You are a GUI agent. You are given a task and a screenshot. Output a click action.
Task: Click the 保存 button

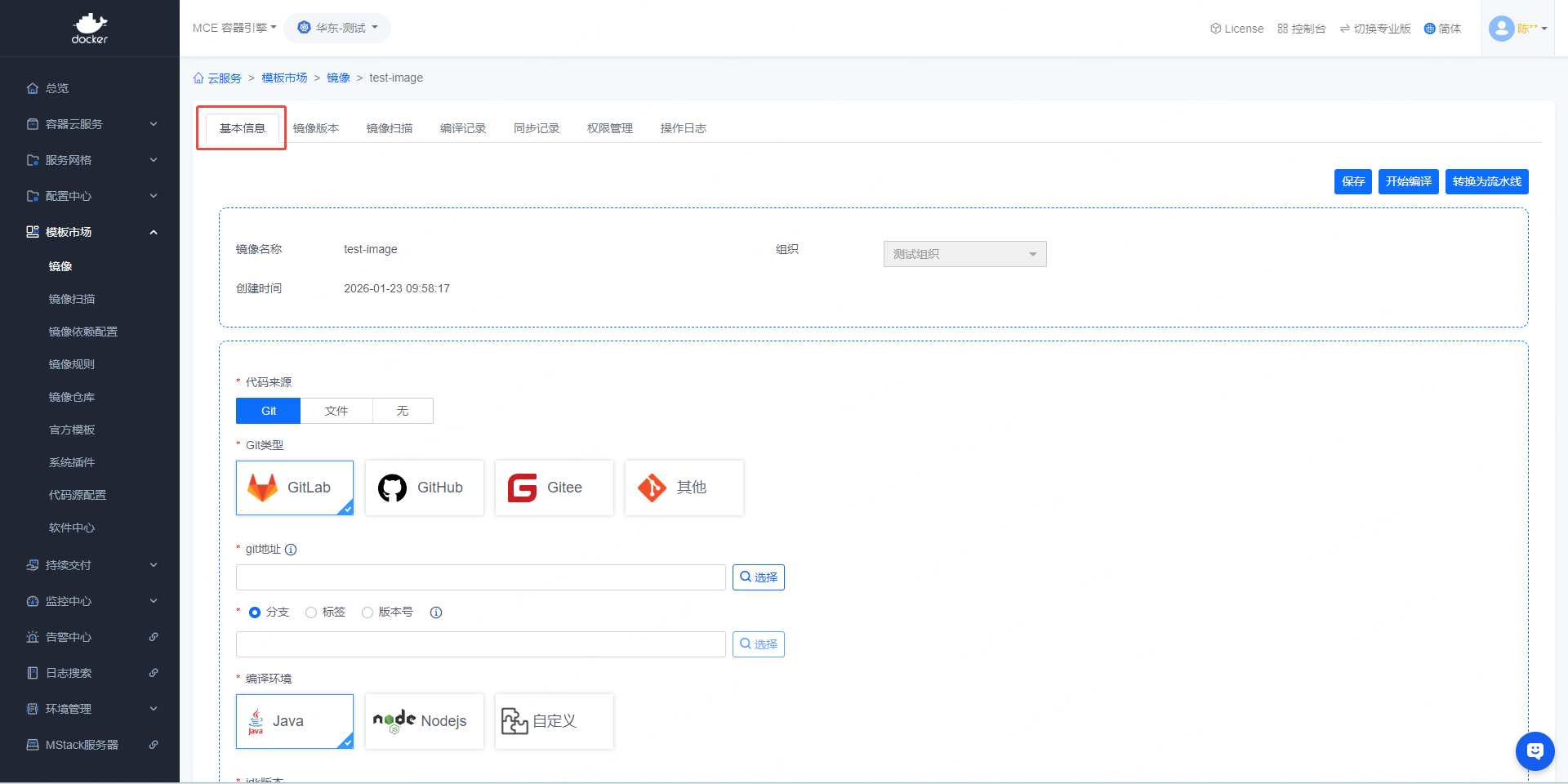(x=1352, y=181)
